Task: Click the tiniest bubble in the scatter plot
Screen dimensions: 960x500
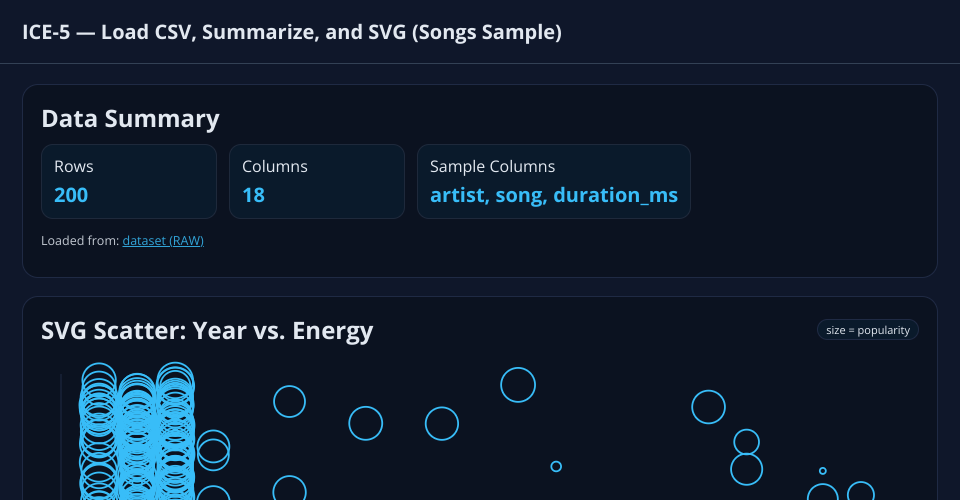Action: [x=823, y=470]
